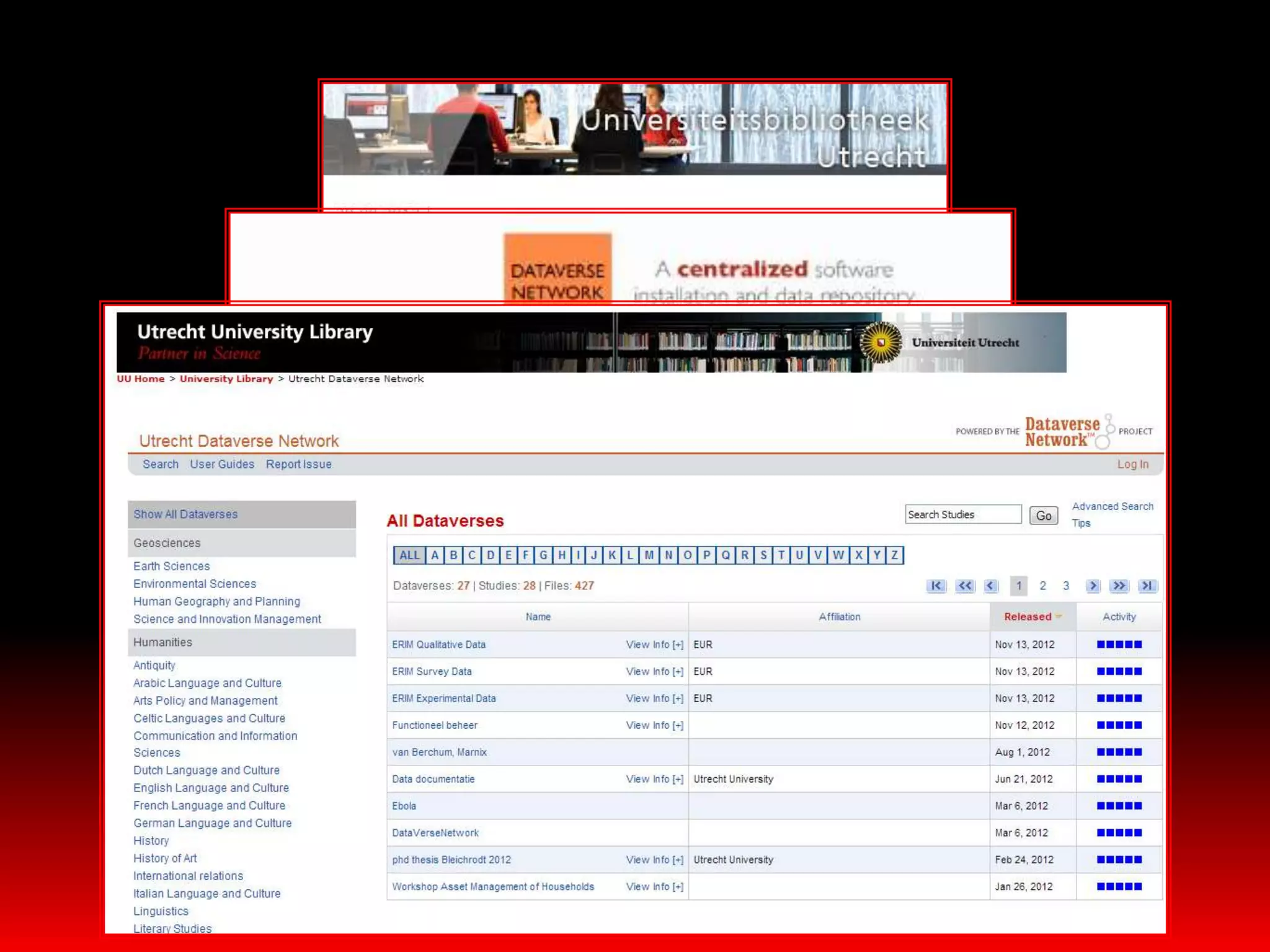Expand View Info for ERIM Qualitative Data

[x=654, y=645]
